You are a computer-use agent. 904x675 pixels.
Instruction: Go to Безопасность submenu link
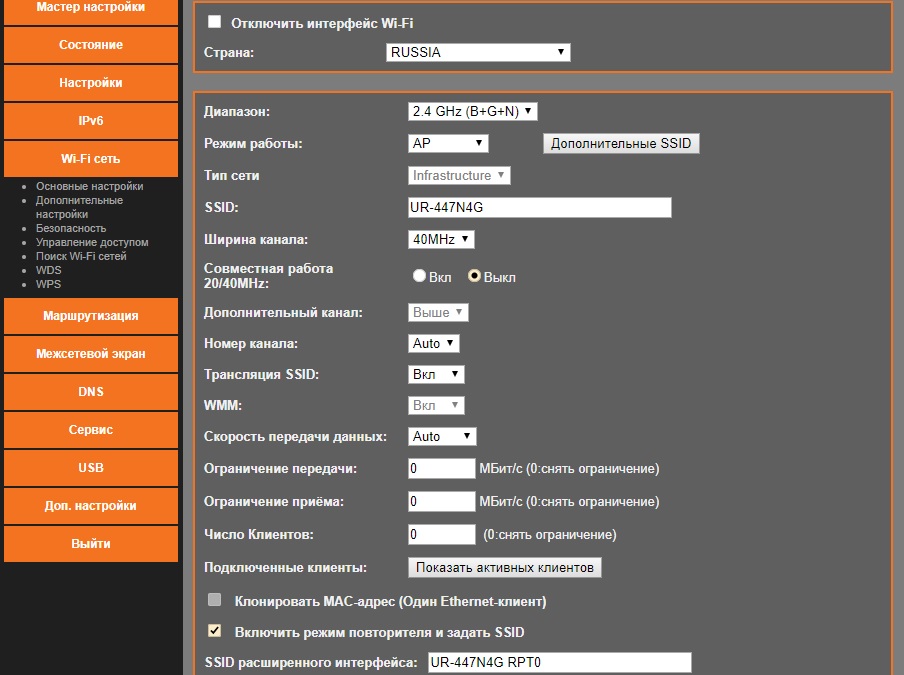tap(71, 228)
